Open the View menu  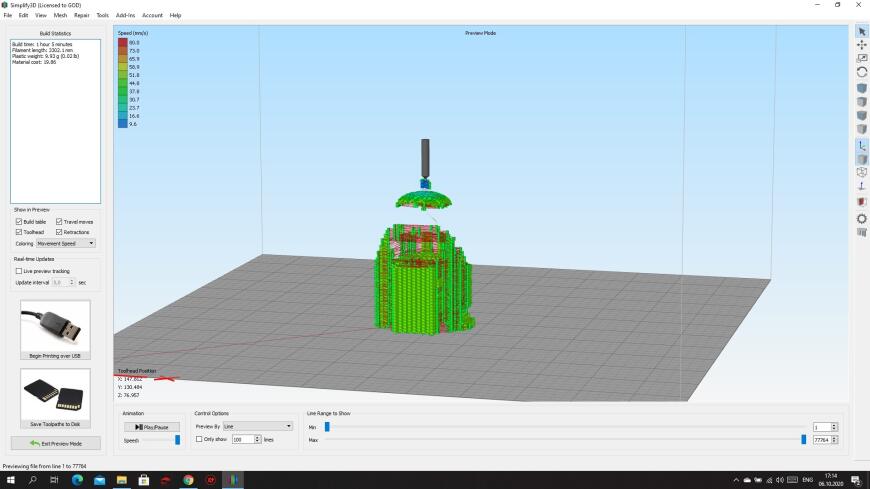click(41, 16)
